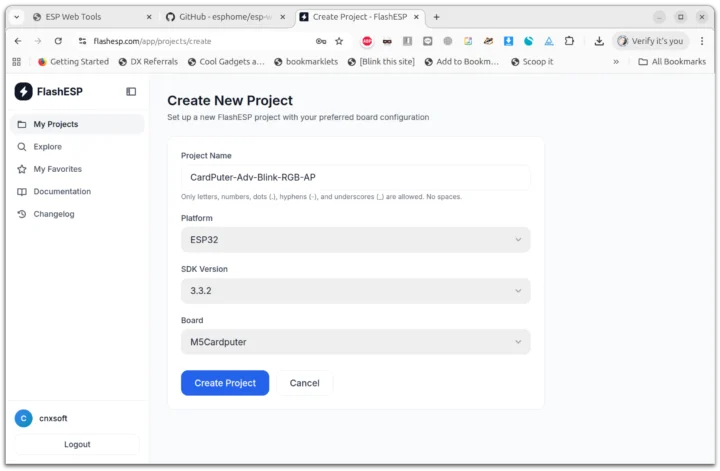Go back to previous page
The image size is (720, 471).
click(18, 41)
